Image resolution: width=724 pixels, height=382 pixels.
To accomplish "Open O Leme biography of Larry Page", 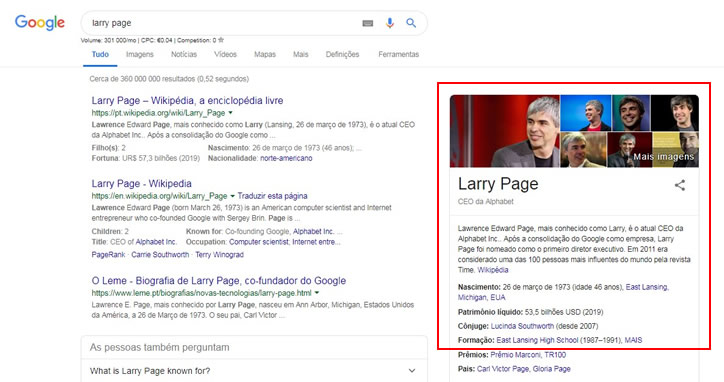I will coord(218,280).
